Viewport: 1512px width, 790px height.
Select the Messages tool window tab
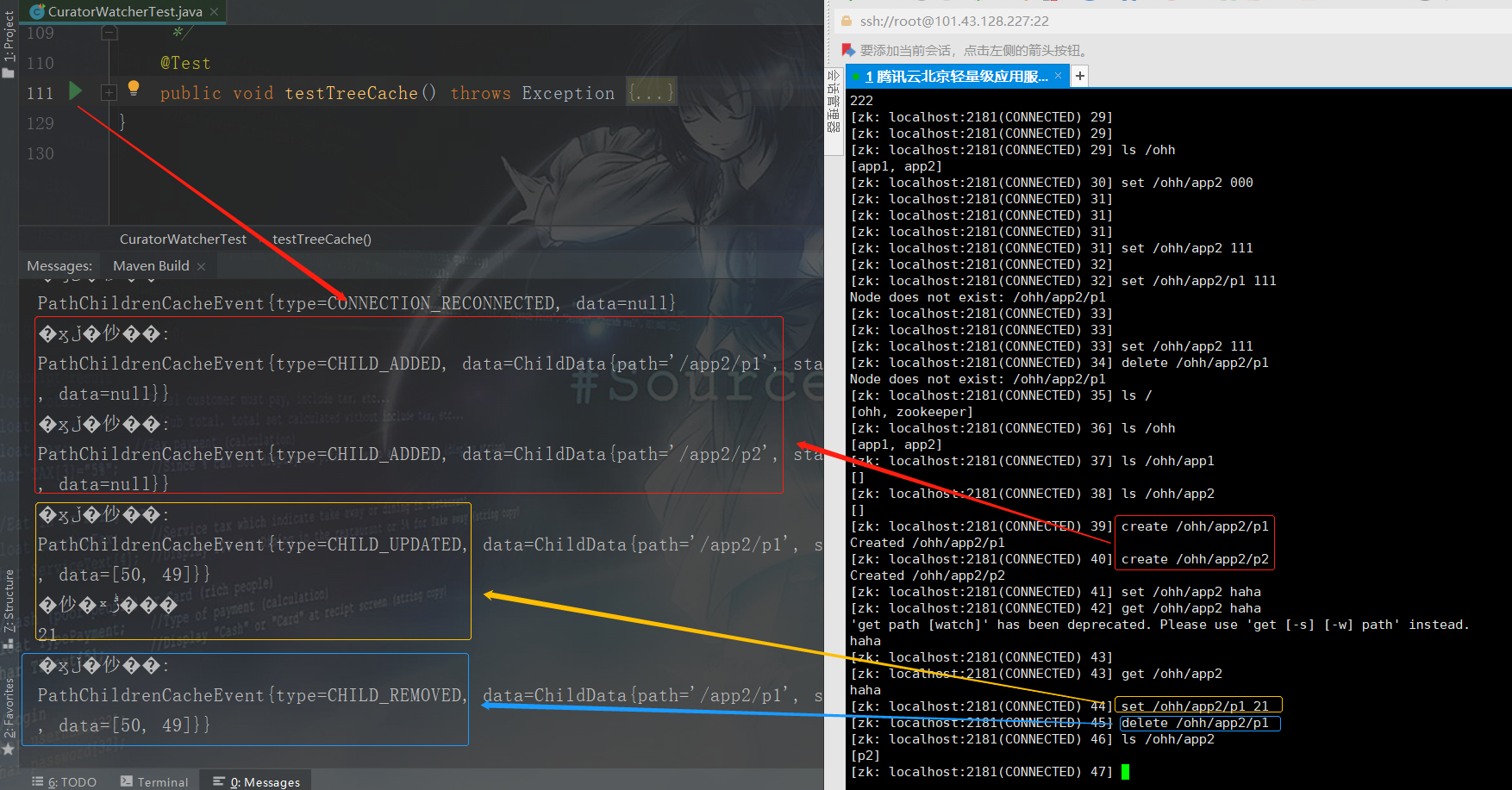(x=256, y=781)
